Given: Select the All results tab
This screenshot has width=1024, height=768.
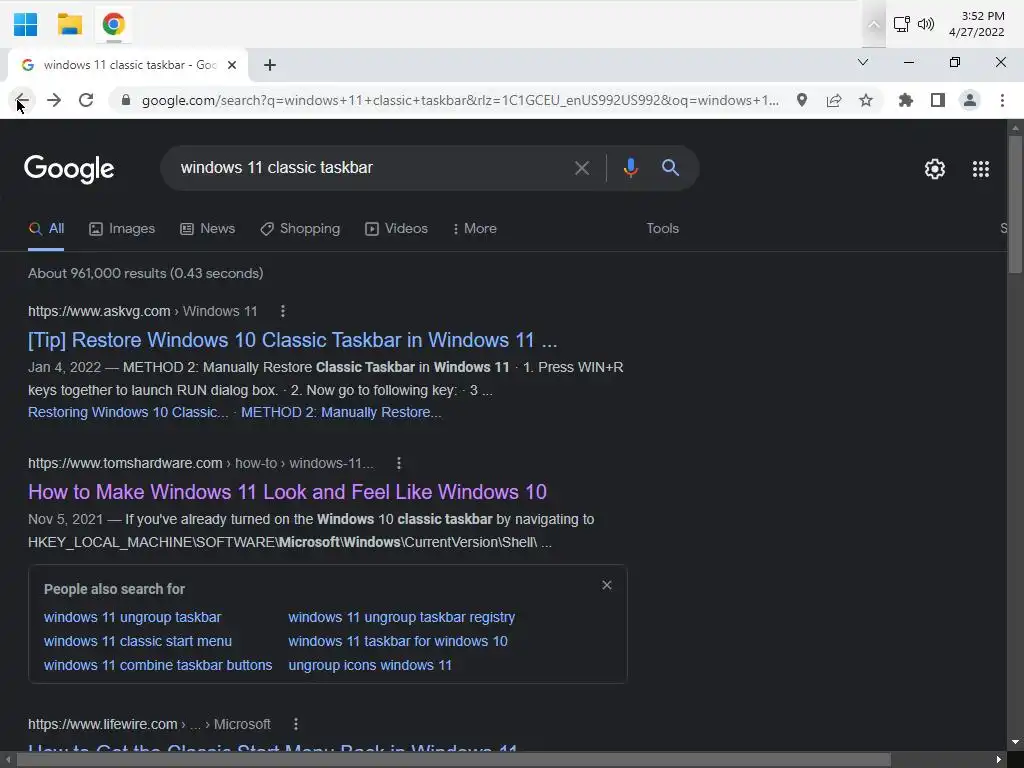Looking at the screenshot, I should (46, 229).
